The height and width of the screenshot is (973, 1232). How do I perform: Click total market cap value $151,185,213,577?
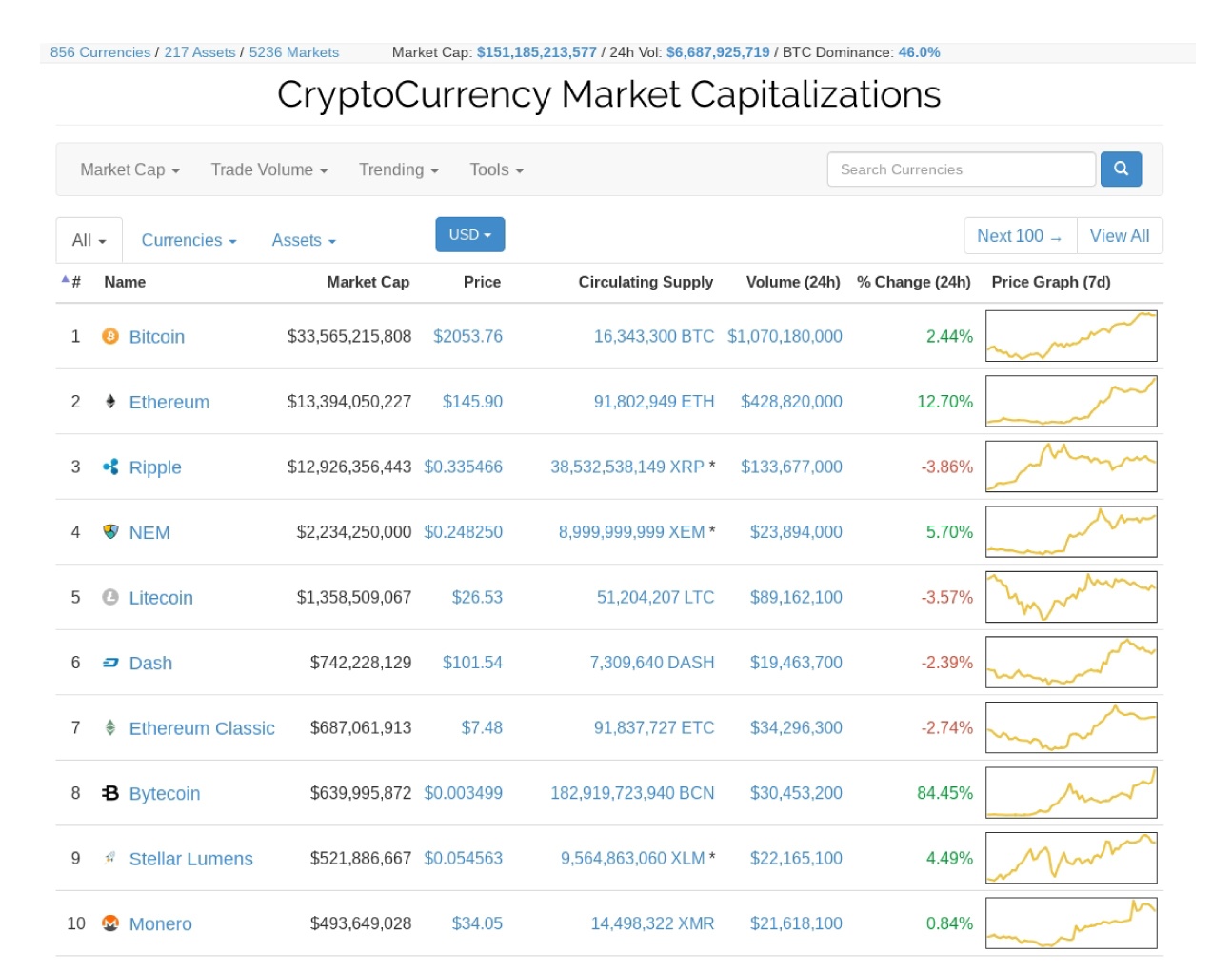coord(537,52)
